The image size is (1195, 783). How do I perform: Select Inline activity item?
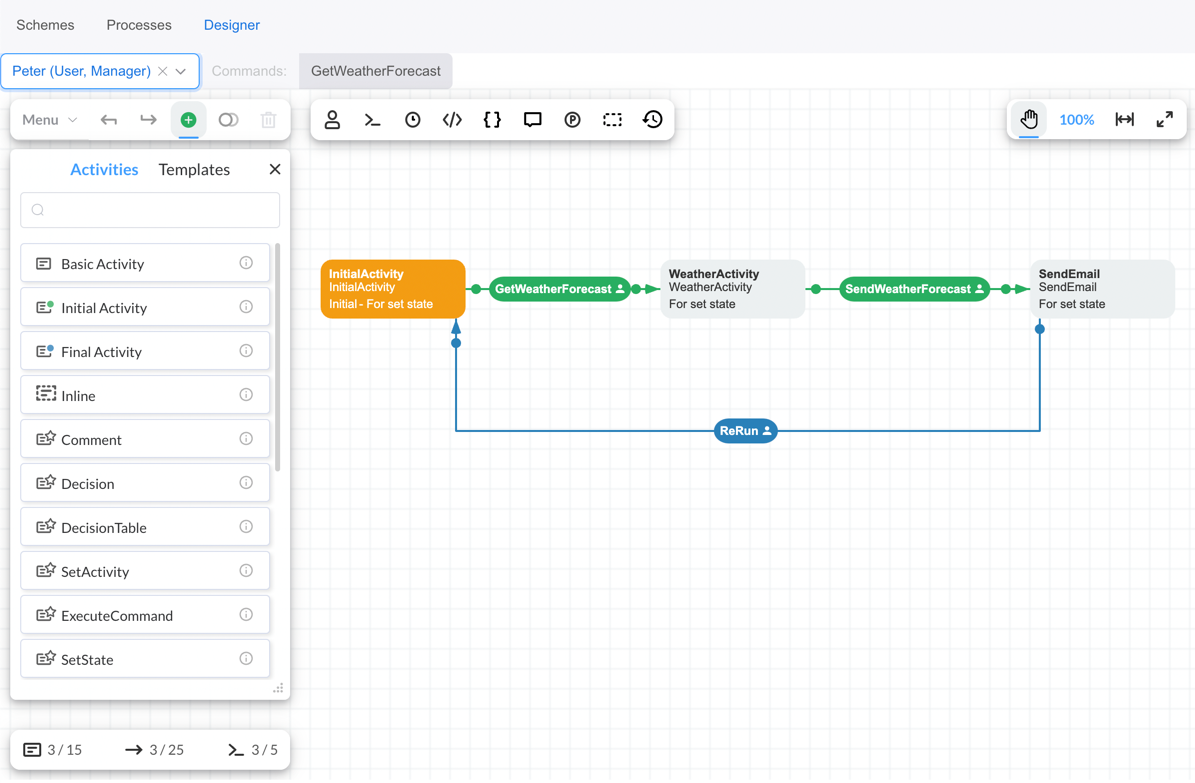click(x=145, y=395)
